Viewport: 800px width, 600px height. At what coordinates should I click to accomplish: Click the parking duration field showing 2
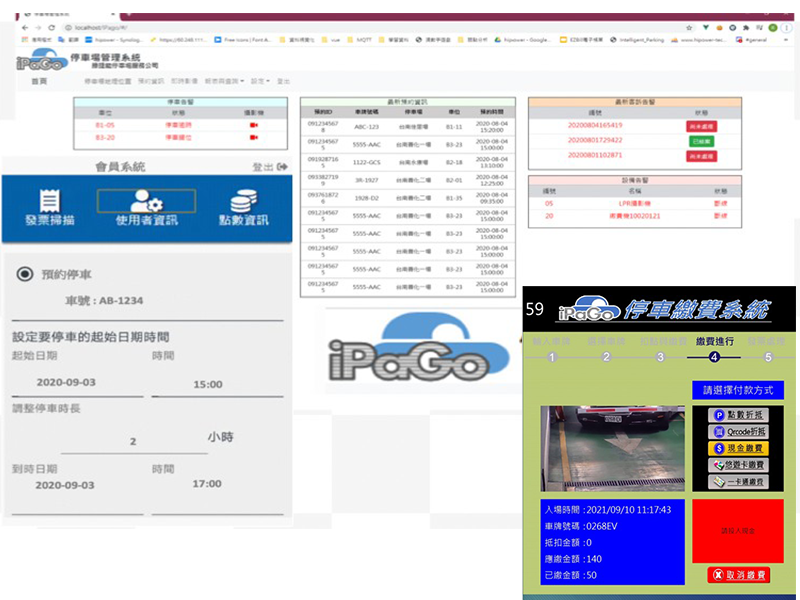132,441
